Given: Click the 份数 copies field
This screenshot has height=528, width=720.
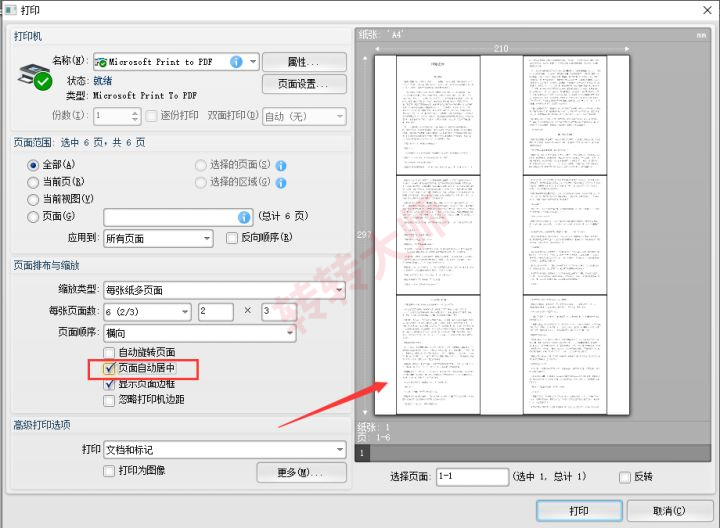Looking at the screenshot, I should (117, 116).
